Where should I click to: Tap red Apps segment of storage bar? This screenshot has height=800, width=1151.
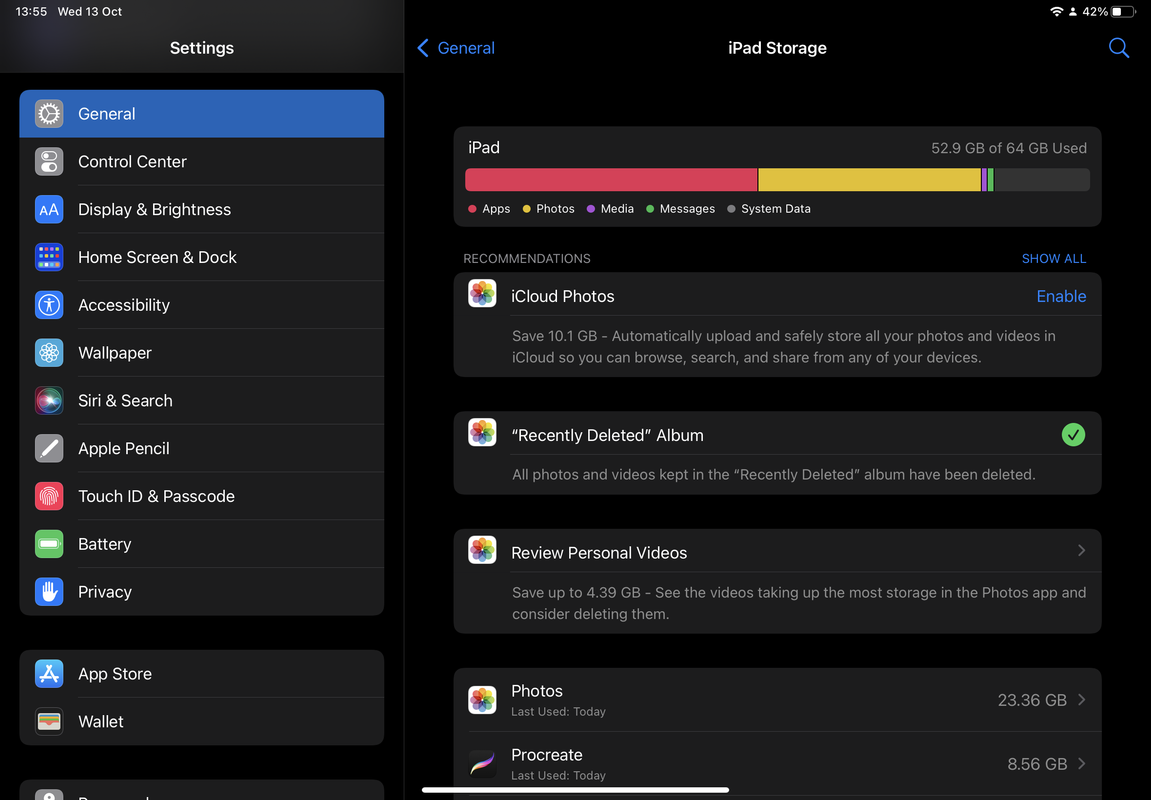click(611, 180)
